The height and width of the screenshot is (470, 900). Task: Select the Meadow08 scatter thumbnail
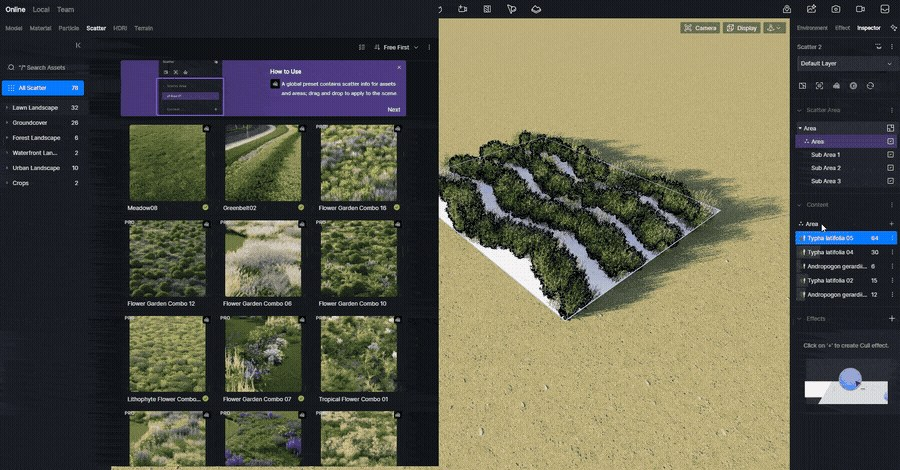[x=167, y=163]
